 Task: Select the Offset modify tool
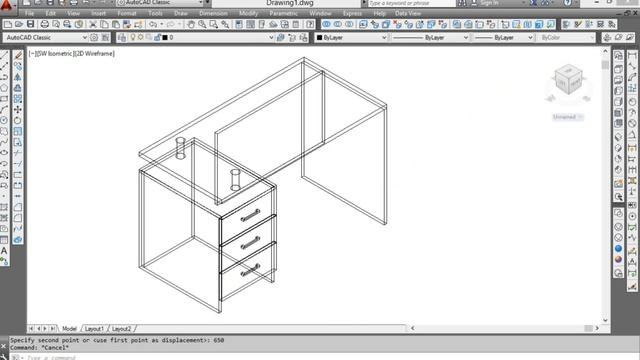[18, 88]
